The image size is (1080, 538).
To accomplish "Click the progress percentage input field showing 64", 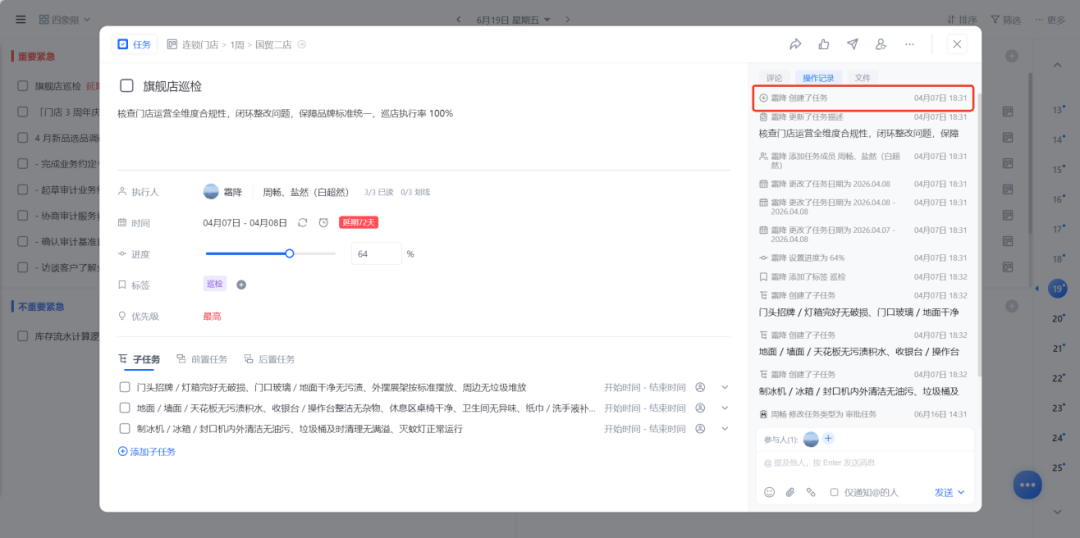I will point(376,254).
